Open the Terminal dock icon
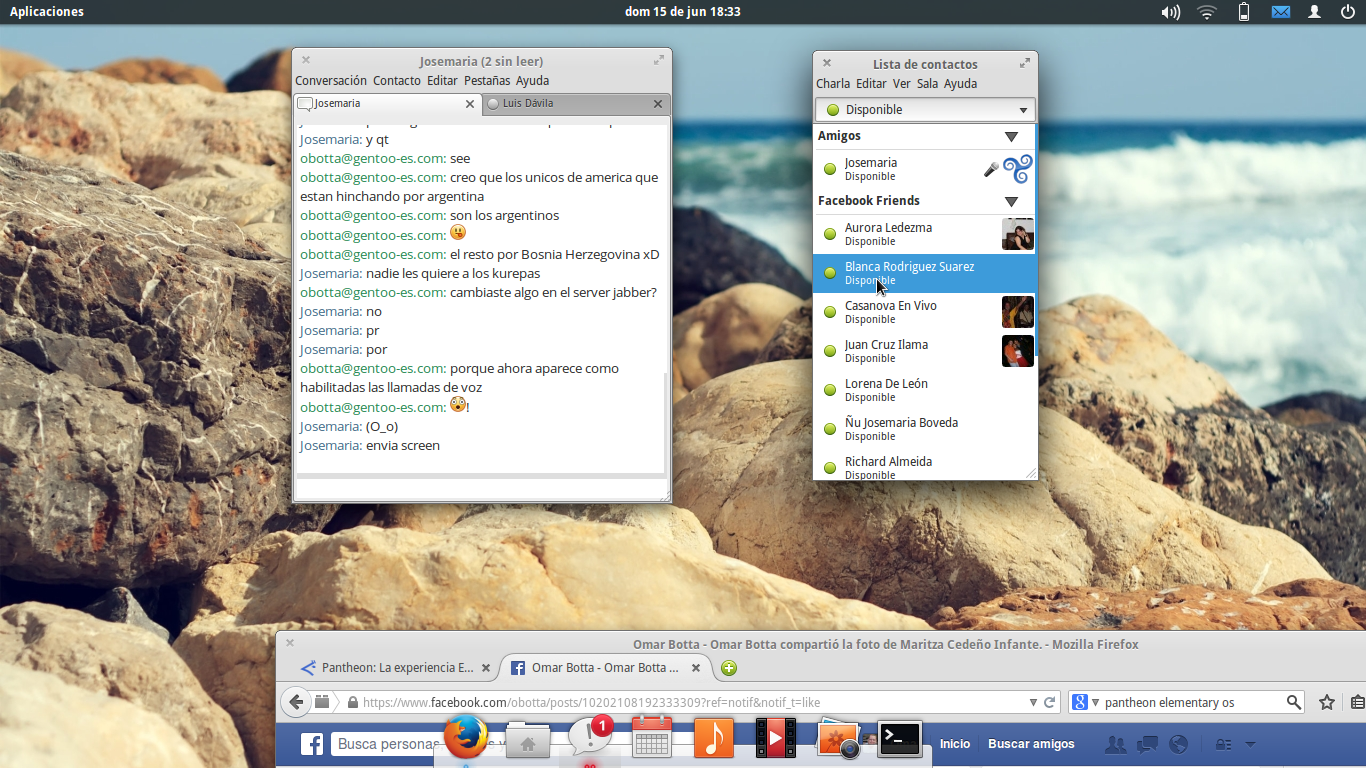The width and height of the screenshot is (1366, 768). (899, 739)
